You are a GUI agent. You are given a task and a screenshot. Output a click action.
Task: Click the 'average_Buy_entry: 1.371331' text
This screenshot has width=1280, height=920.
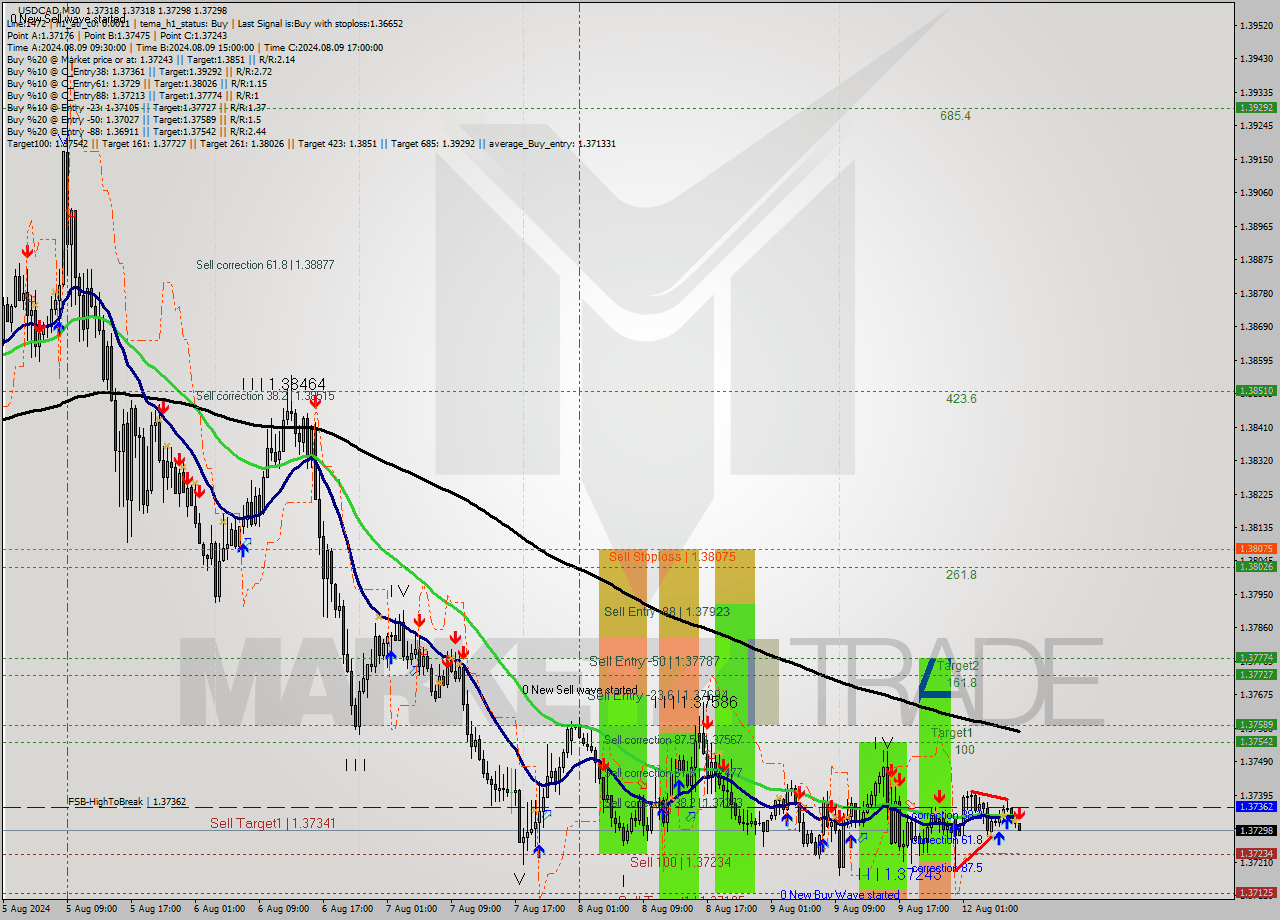click(552, 143)
